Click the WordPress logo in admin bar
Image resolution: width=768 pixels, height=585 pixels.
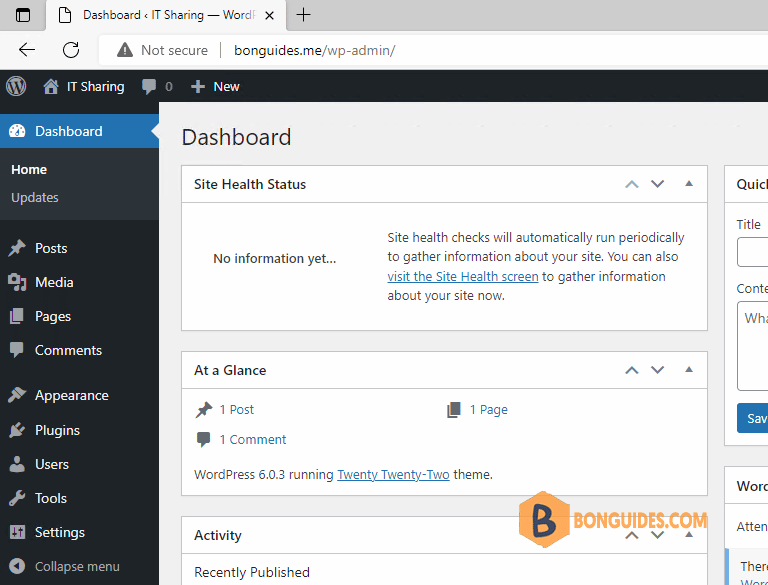(x=16, y=87)
